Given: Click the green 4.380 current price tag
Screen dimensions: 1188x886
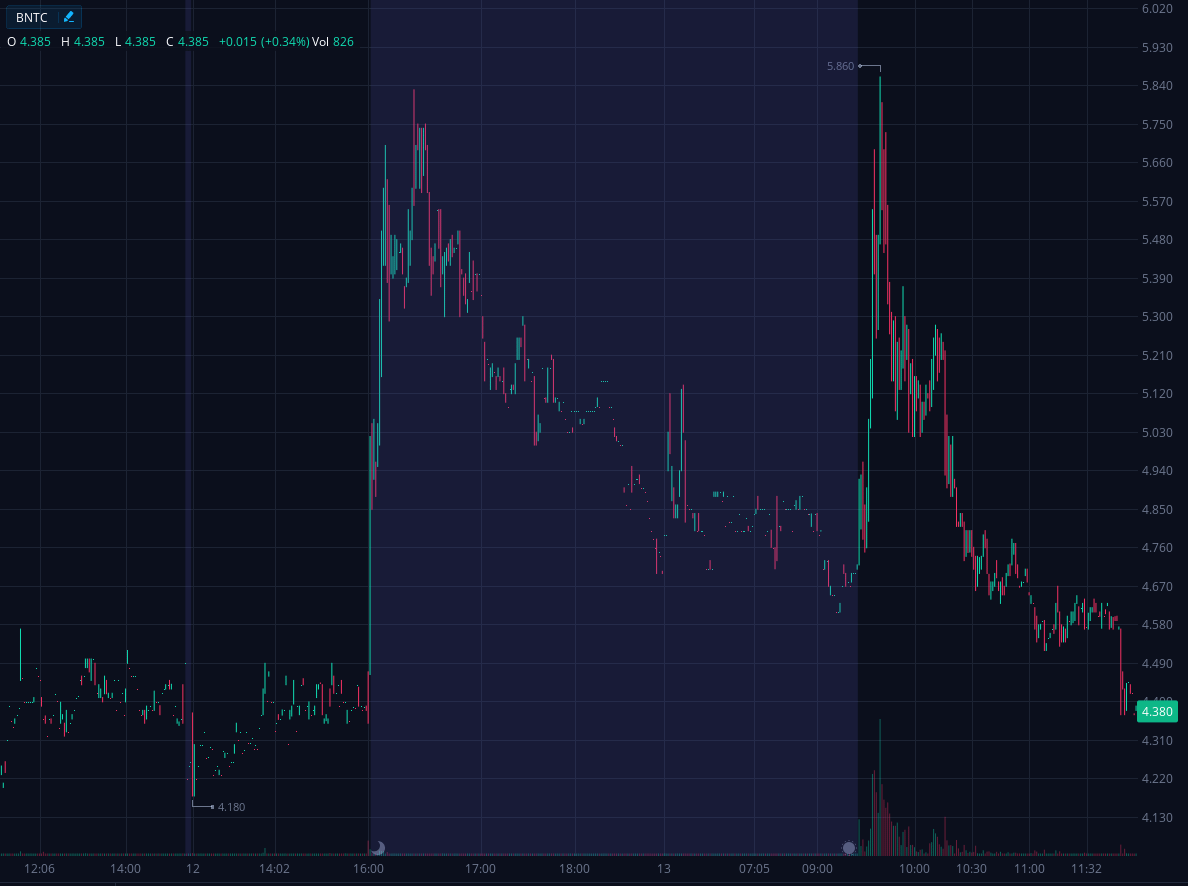Looking at the screenshot, I should 1158,712.
